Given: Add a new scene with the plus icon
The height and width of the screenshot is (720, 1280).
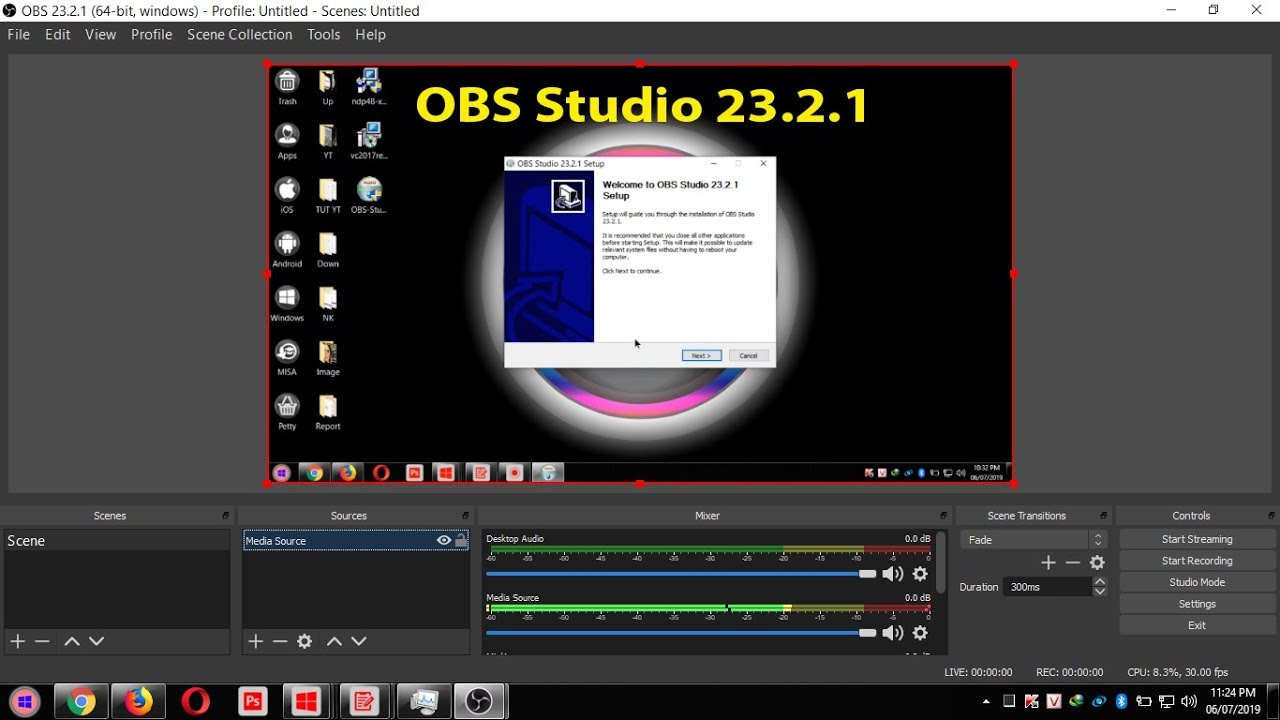Looking at the screenshot, I should (17, 641).
